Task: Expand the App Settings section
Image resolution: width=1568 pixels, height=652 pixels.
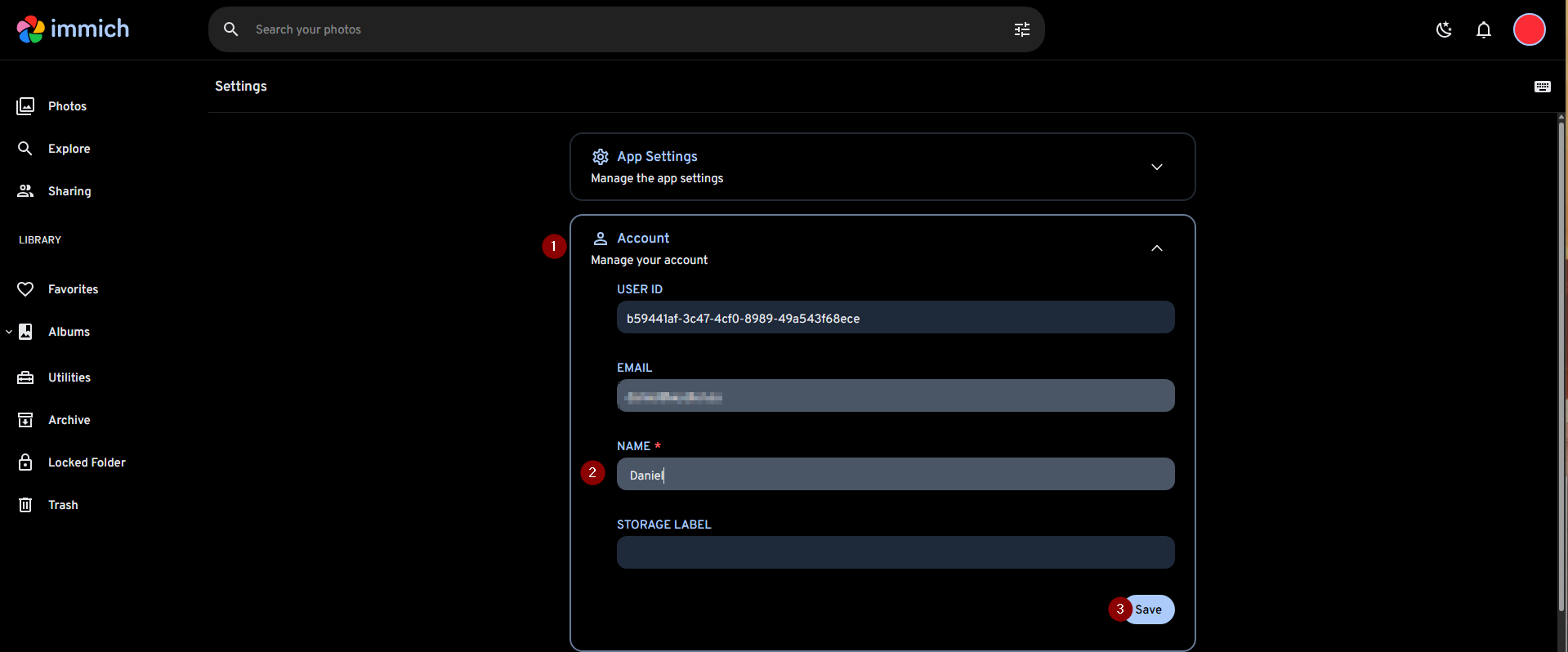Action: (1156, 167)
